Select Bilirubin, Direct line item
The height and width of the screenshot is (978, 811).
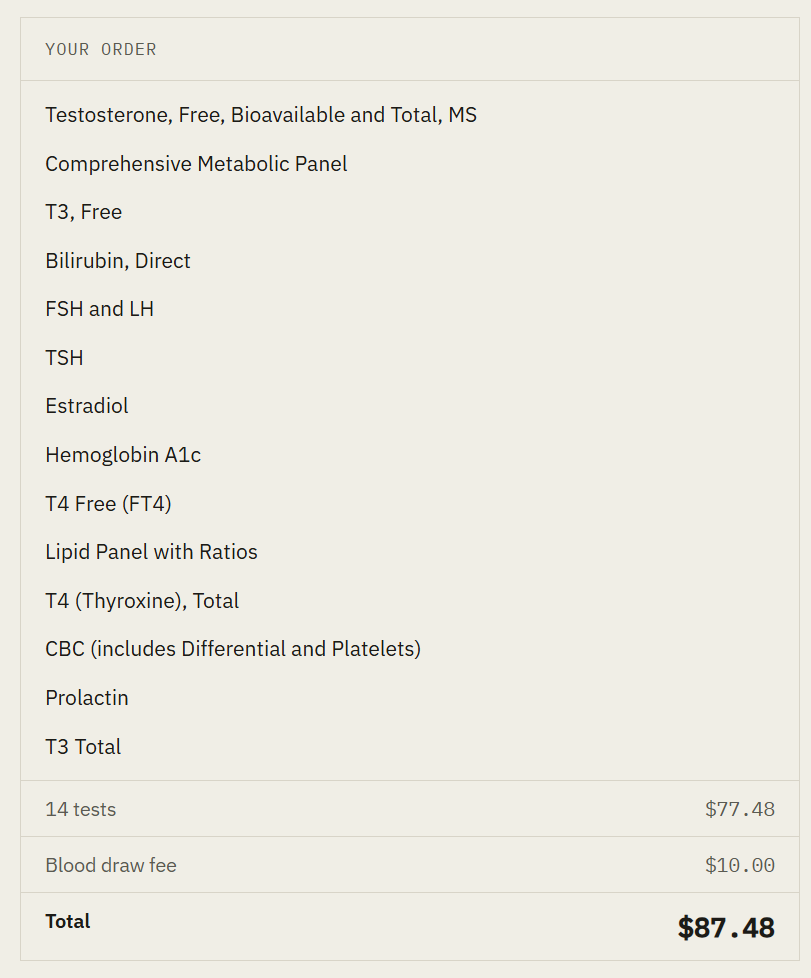point(117,261)
